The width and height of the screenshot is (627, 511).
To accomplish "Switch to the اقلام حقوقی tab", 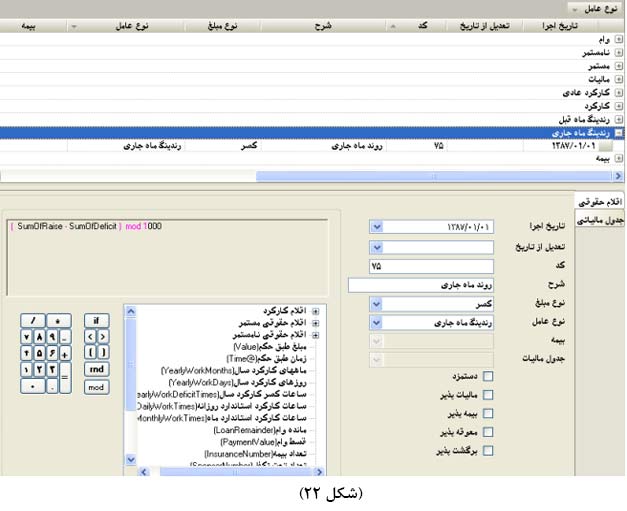I will [599, 202].
